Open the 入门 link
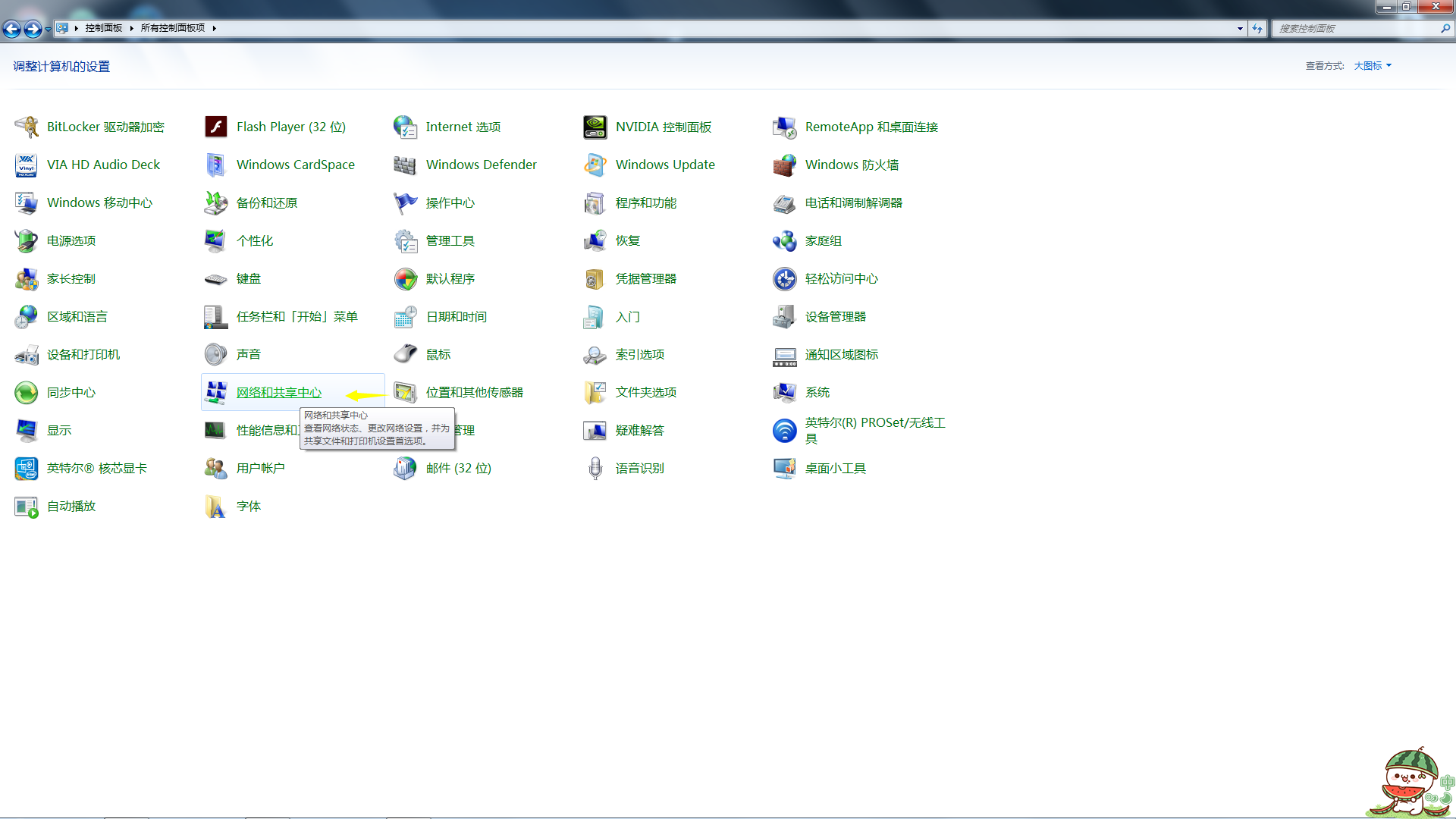The height and width of the screenshot is (819, 1456). 628,316
